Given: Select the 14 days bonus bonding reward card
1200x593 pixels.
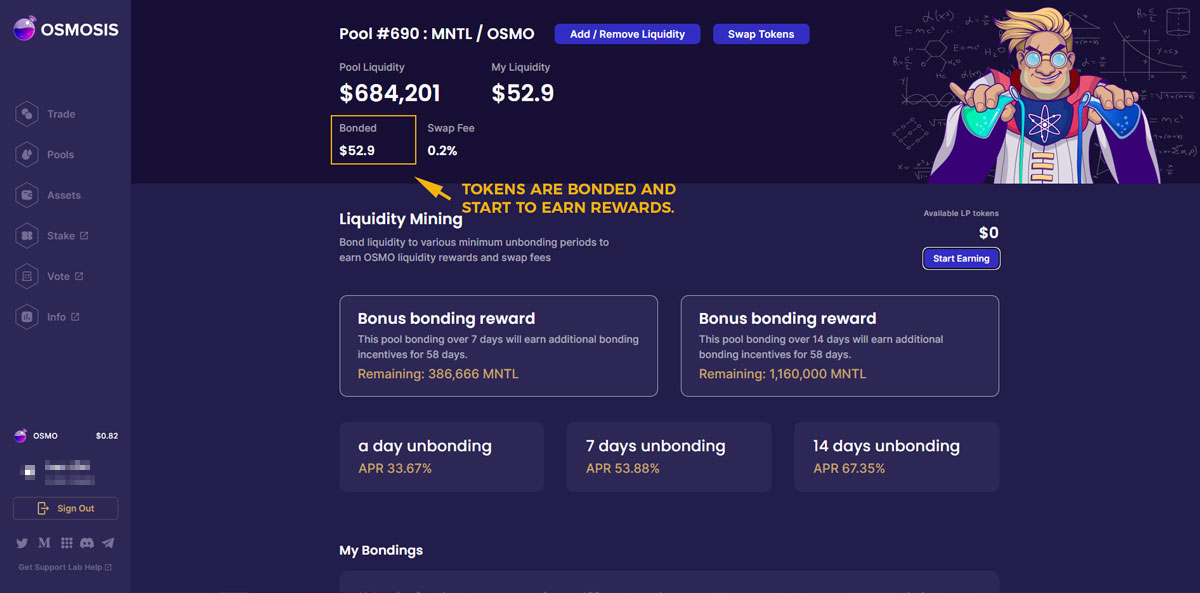Looking at the screenshot, I should pos(840,346).
